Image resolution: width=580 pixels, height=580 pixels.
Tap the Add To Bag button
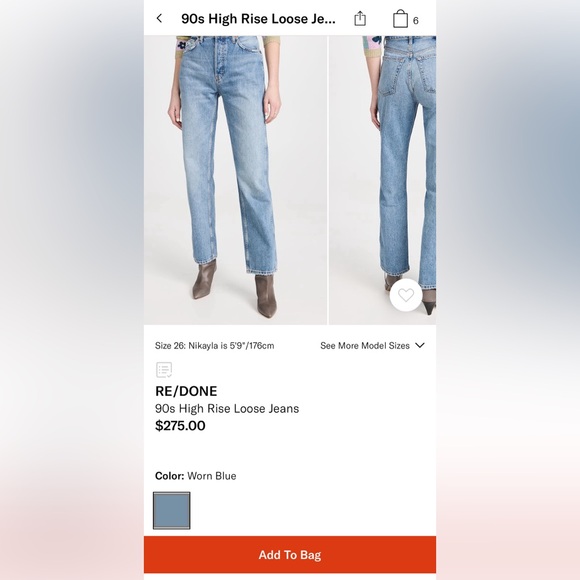coord(290,554)
